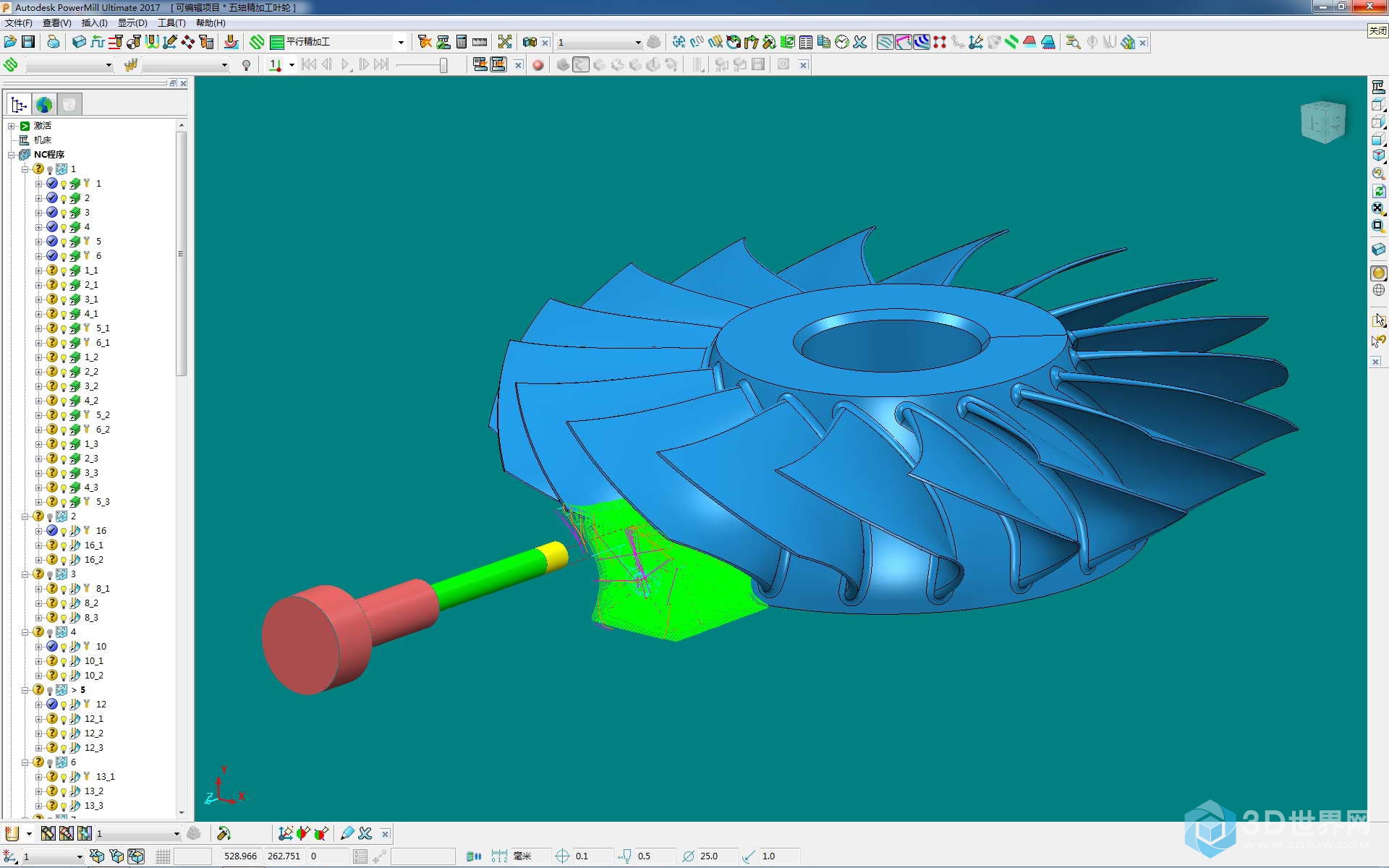The height and width of the screenshot is (868, 1389).
Task: Click the shaded sphere view icon
Action: (1378, 273)
